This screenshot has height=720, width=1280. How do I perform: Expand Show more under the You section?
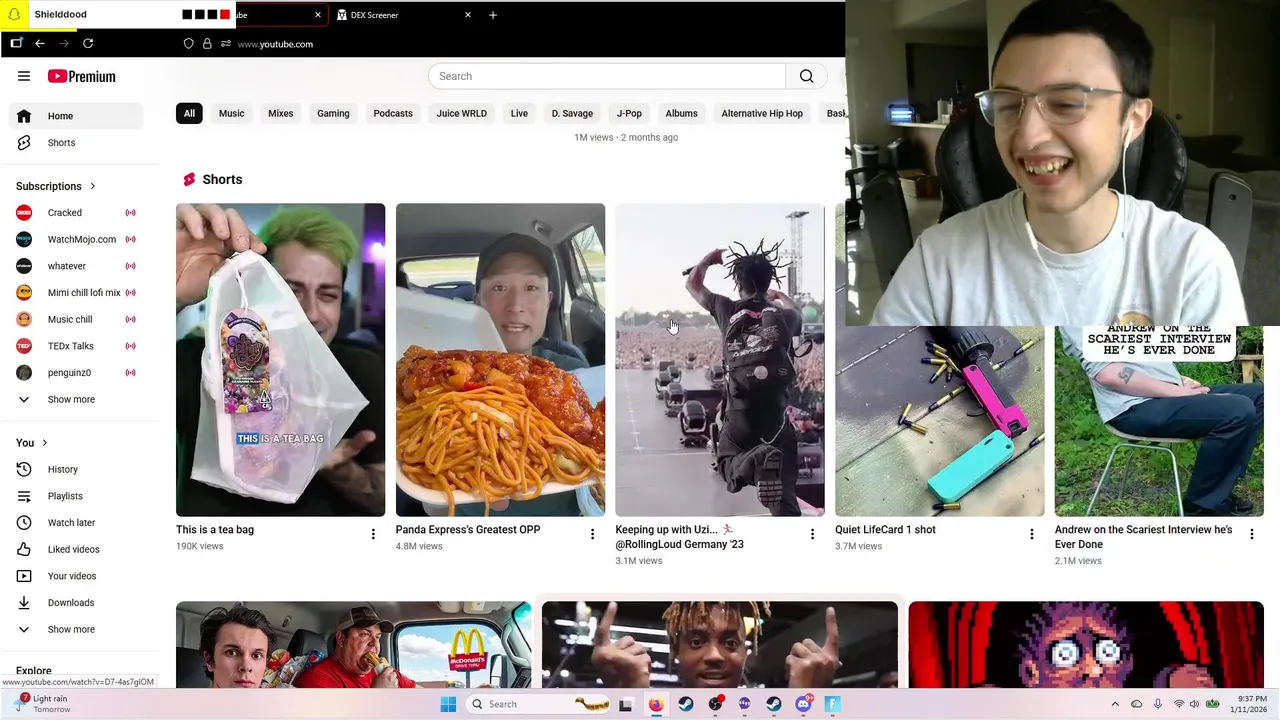pos(76,629)
